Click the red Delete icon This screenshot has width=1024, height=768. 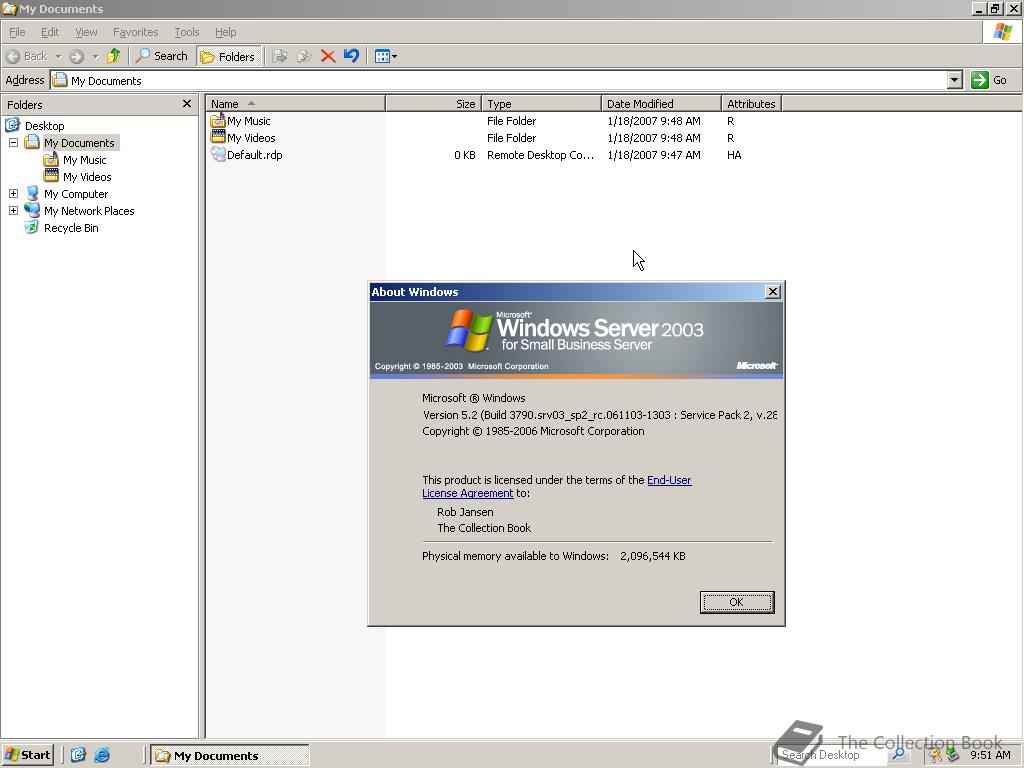[x=328, y=56]
